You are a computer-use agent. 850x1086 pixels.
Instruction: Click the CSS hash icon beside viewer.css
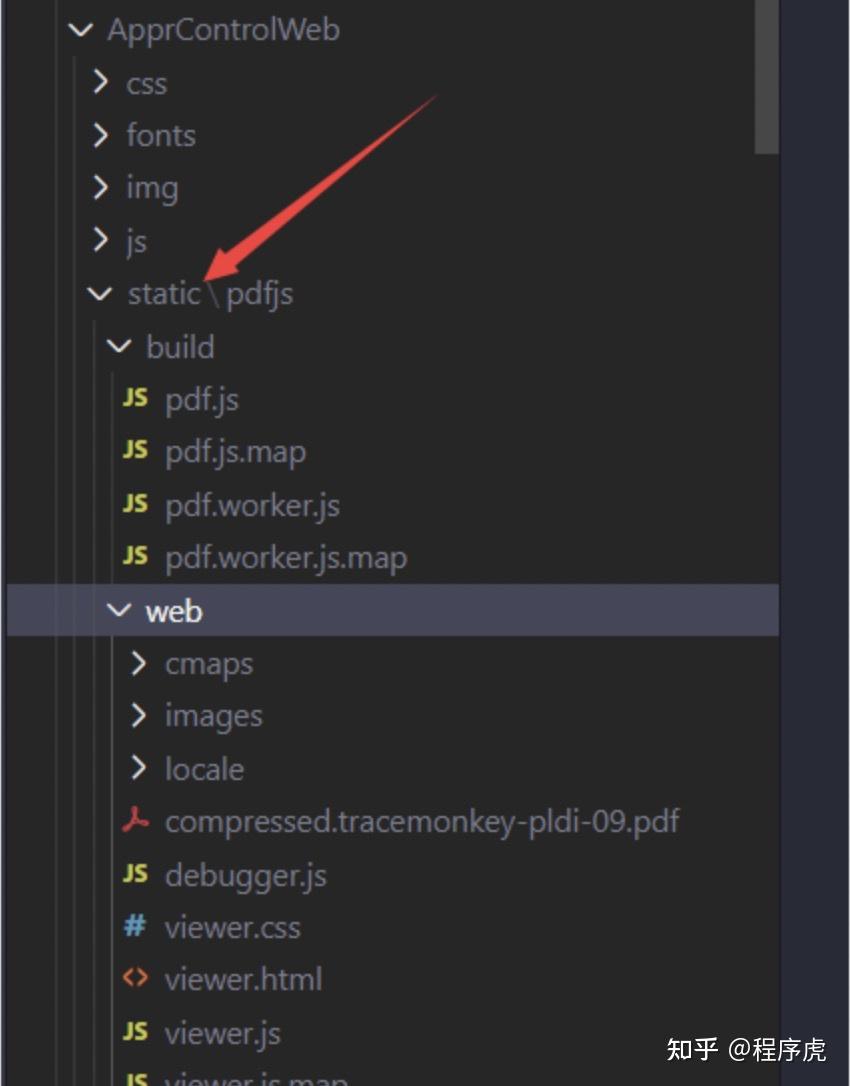point(135,926)
